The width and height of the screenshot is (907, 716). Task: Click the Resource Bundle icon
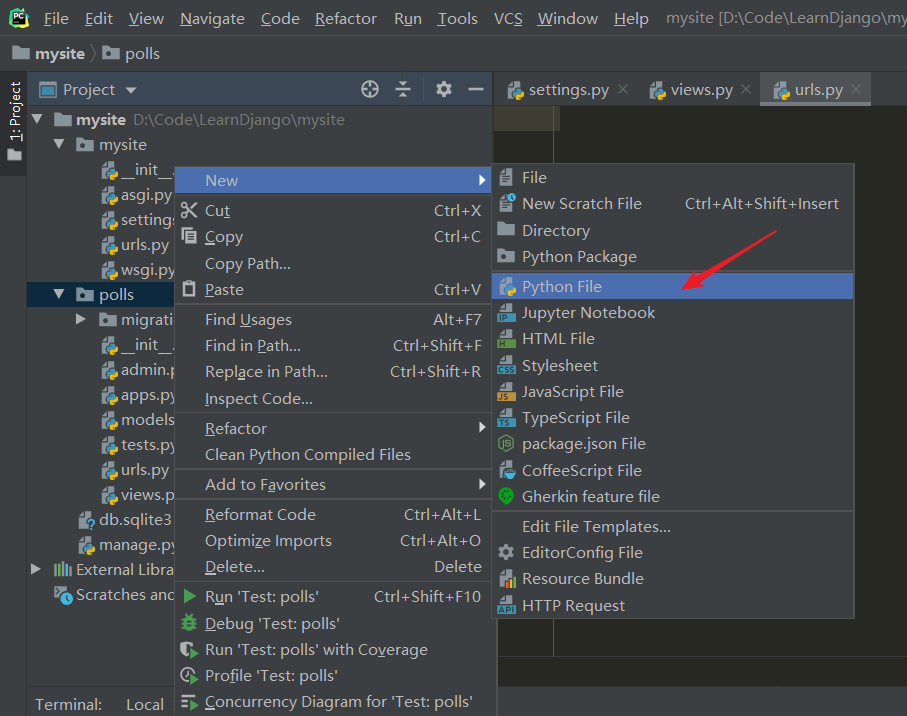click(506, 578)
